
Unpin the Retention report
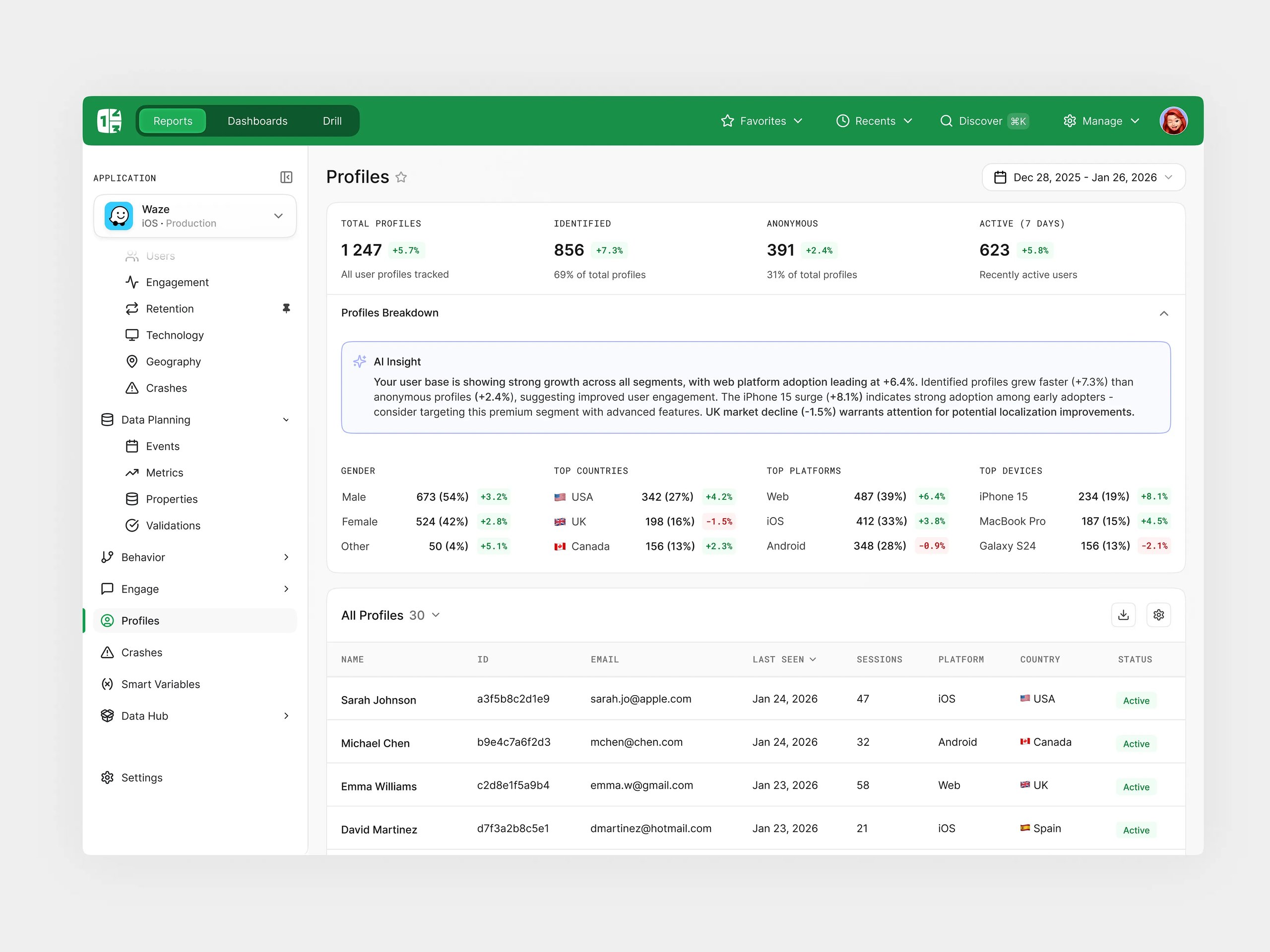287,308
